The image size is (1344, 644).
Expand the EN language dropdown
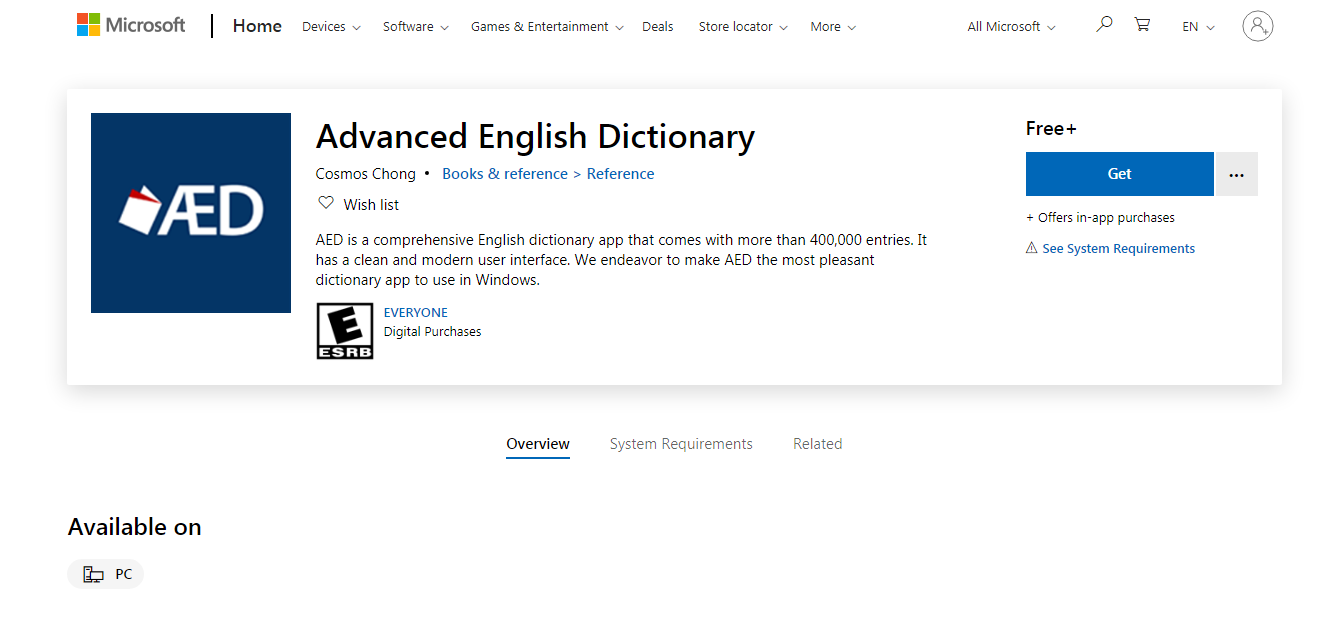coord(1197,26)
